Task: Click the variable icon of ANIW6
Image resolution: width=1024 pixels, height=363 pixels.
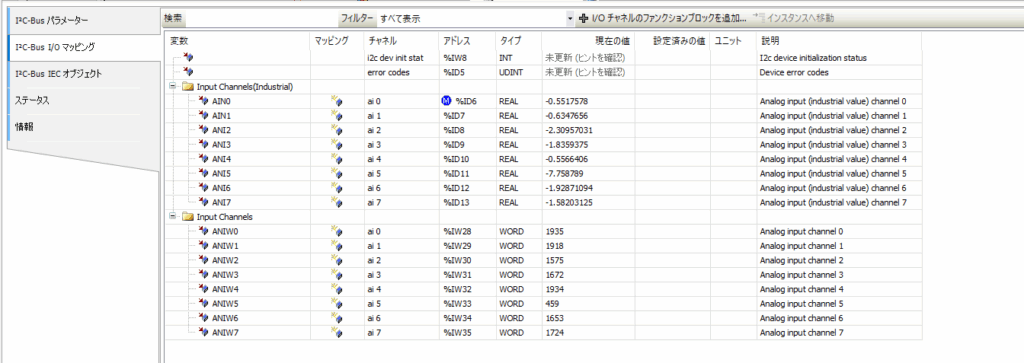Action: [x=203, y=318]
